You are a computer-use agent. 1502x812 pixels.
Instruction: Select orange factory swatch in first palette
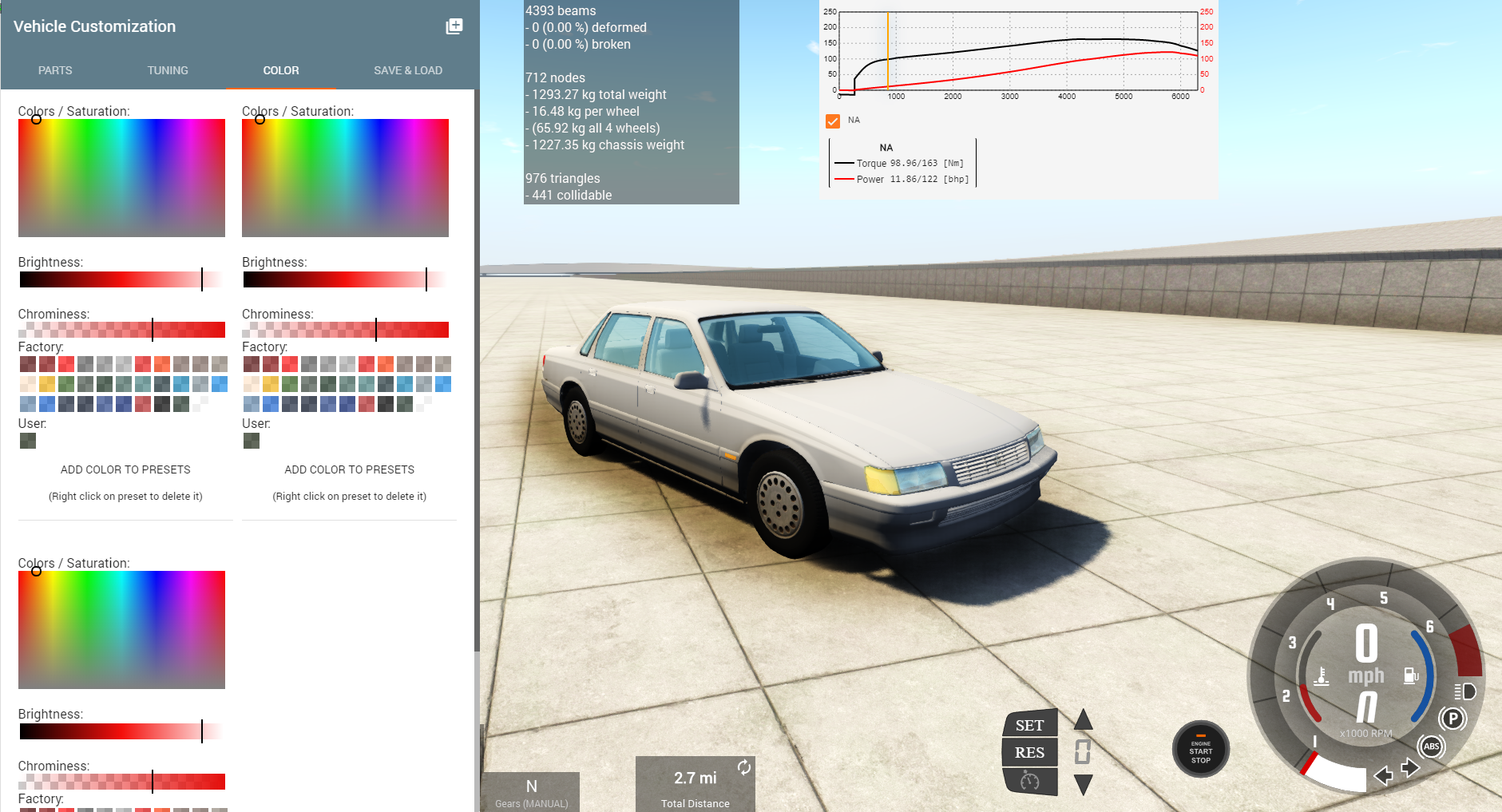click(x=162, y=364)
